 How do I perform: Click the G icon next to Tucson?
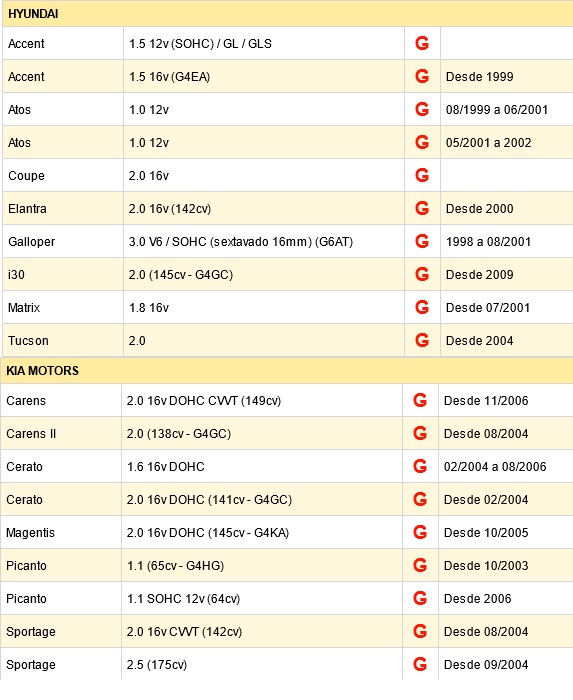tap(422, 341)
